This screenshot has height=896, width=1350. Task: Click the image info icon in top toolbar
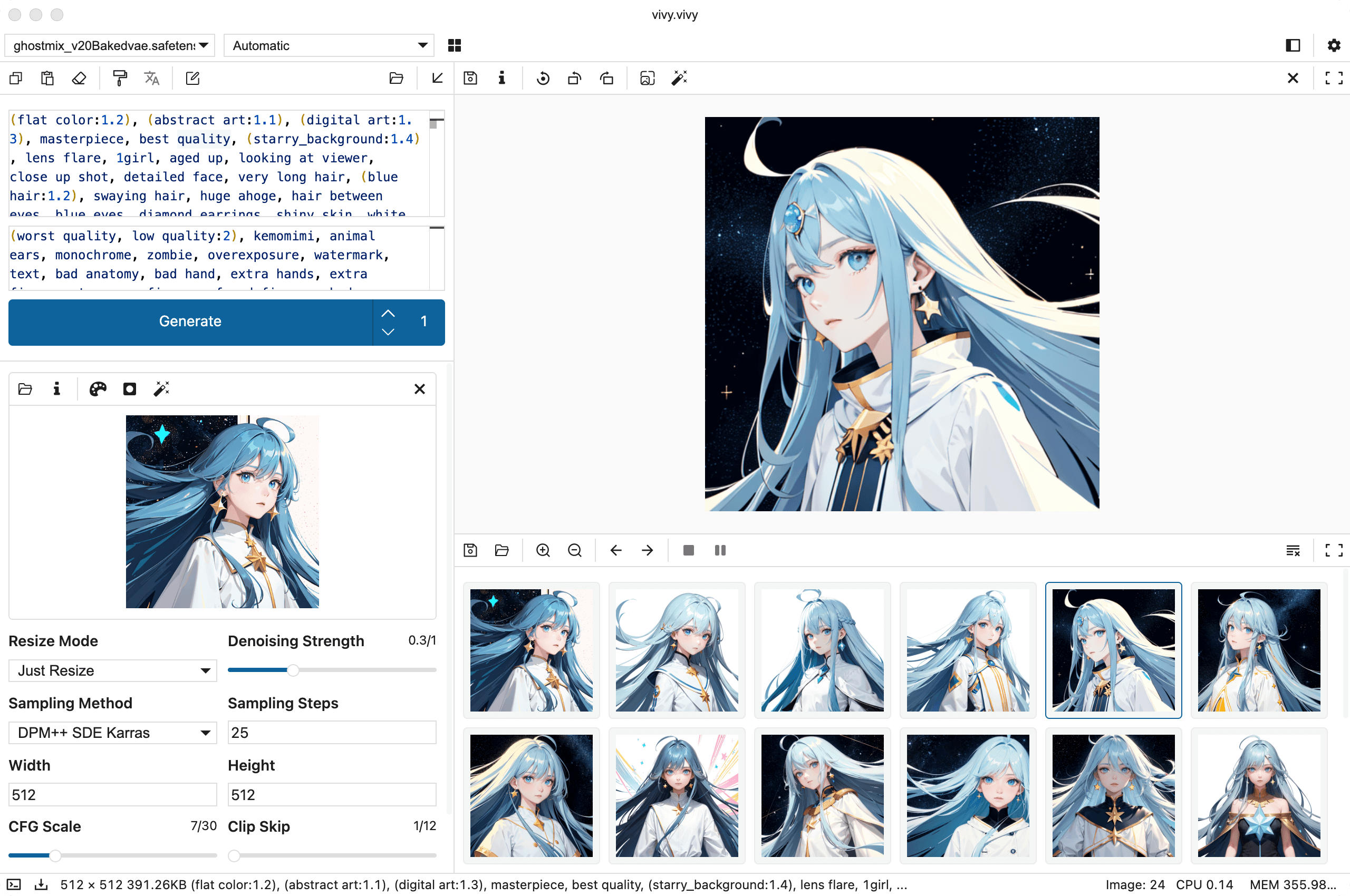pyautogui.click(x=502, y=79)
